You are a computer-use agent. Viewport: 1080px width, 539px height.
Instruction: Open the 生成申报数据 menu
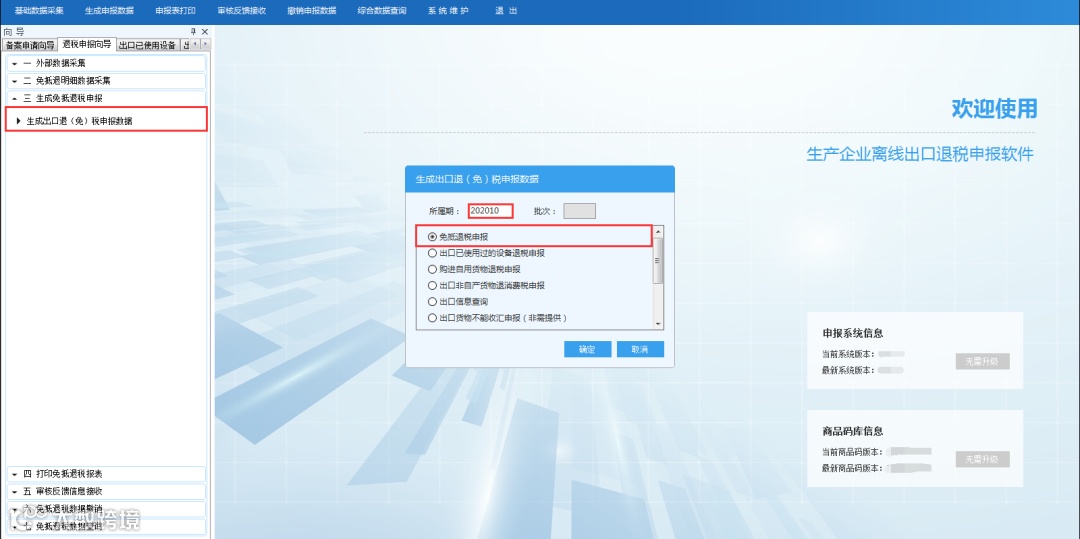pos(109,11)
